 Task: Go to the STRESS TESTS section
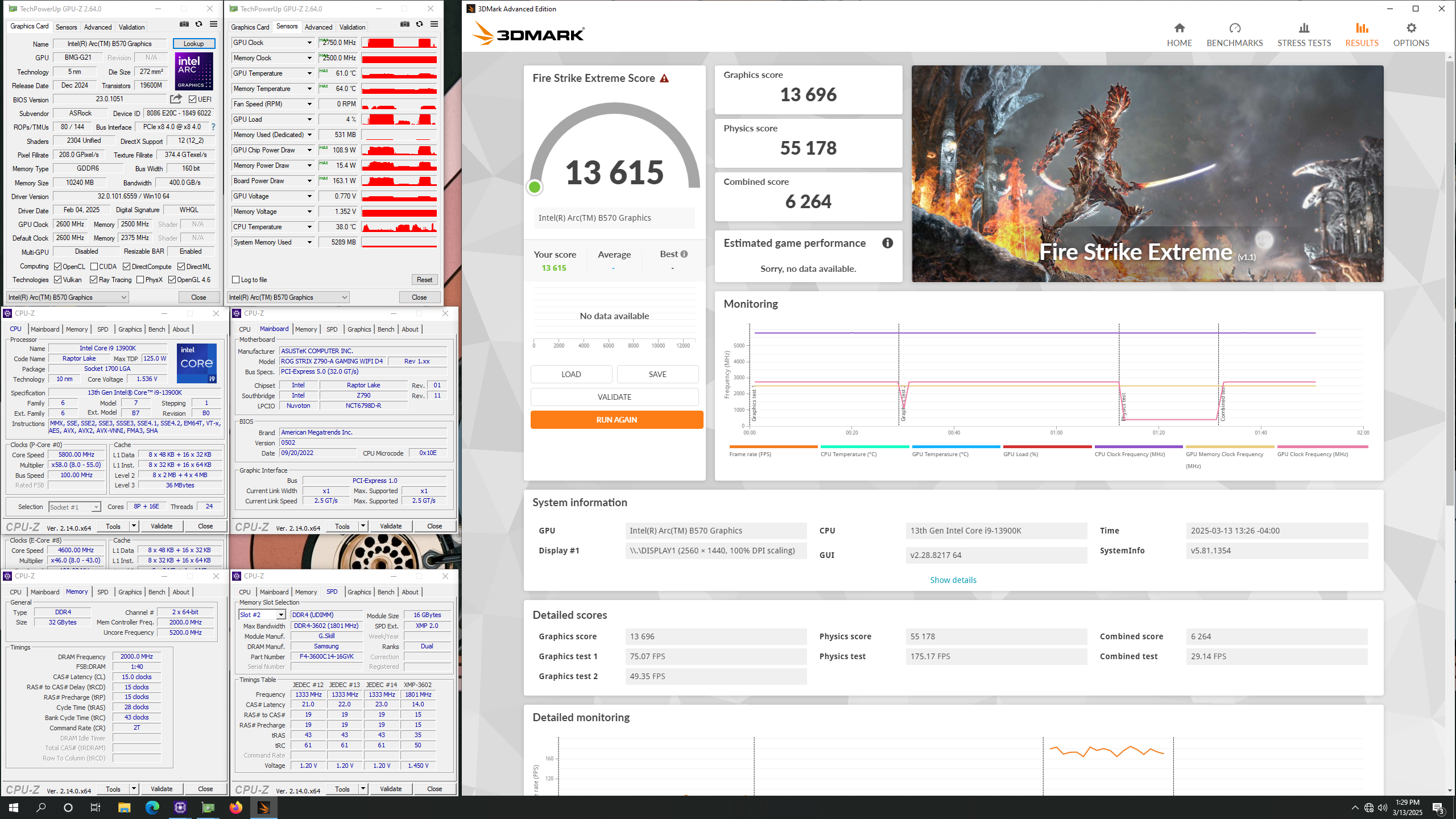pos(1304,35)
